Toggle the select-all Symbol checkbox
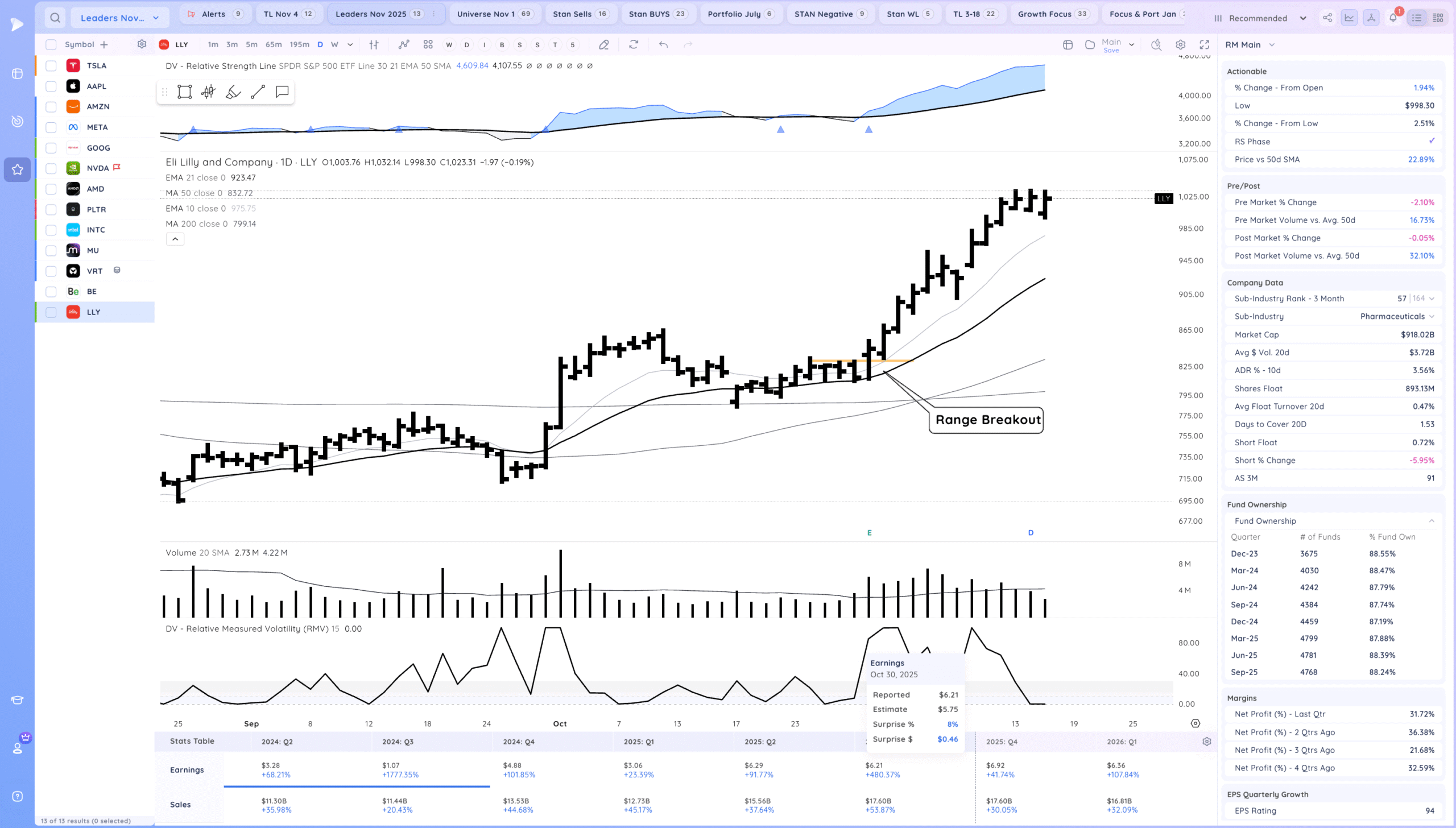 pos(51,44)
